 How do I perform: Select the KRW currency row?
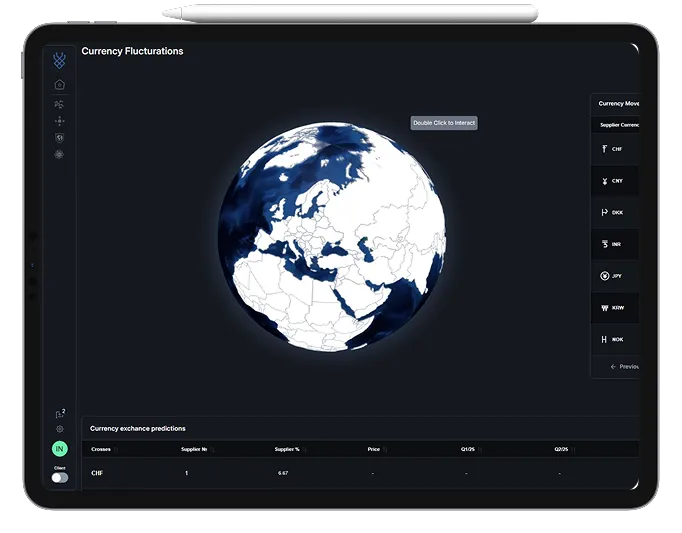[x=615, y=308]
